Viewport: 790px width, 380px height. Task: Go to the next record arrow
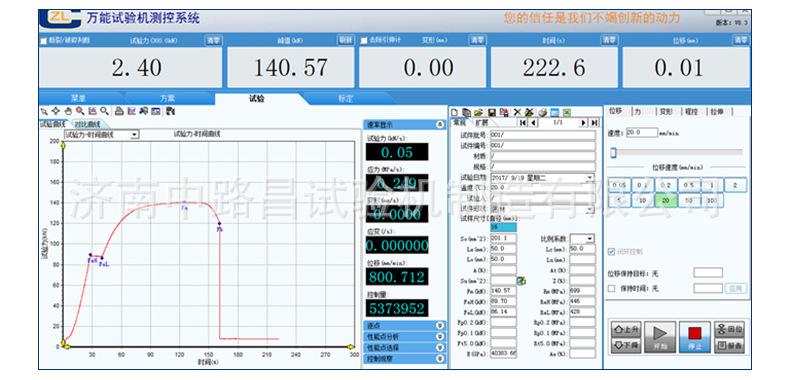(583, 122)
